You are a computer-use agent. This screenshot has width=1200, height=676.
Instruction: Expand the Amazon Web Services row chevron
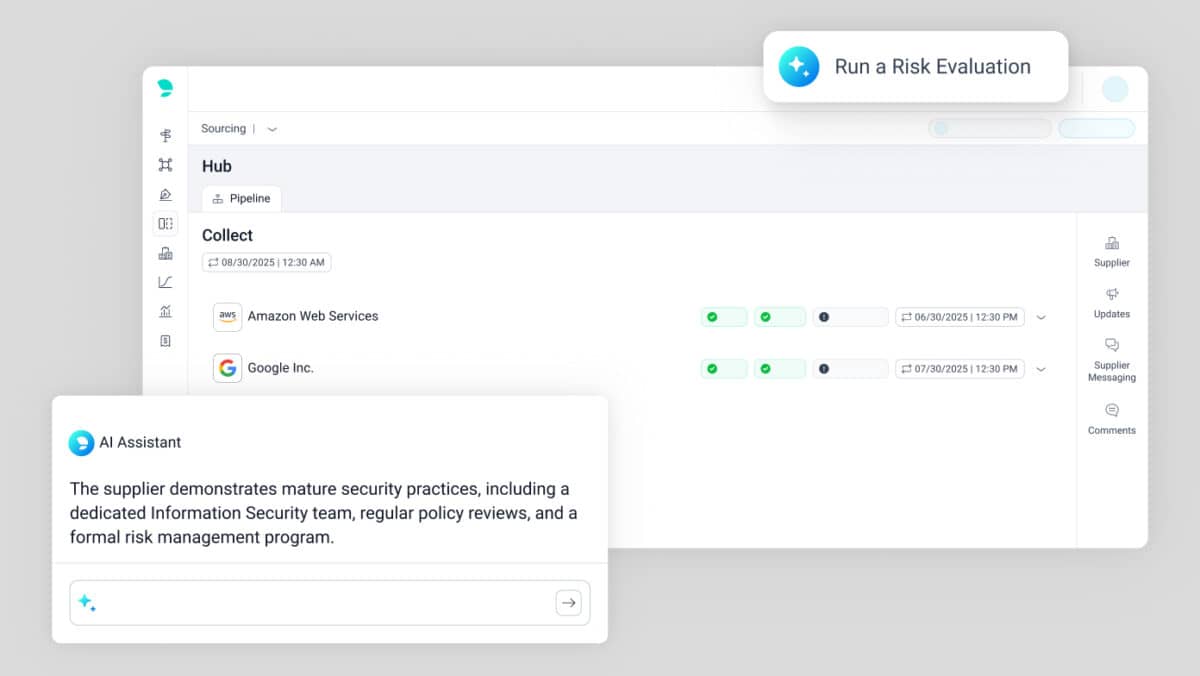1041,317
